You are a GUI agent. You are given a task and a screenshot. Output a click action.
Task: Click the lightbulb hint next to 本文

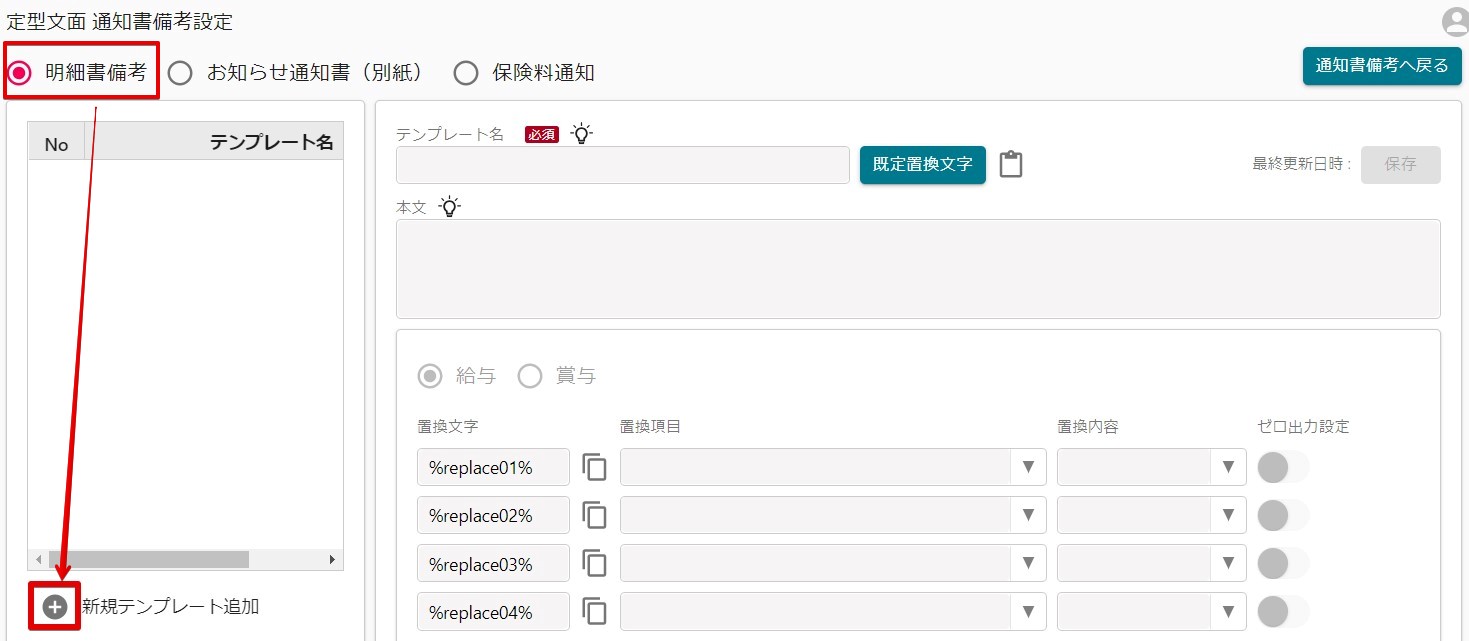coord(450,207)
